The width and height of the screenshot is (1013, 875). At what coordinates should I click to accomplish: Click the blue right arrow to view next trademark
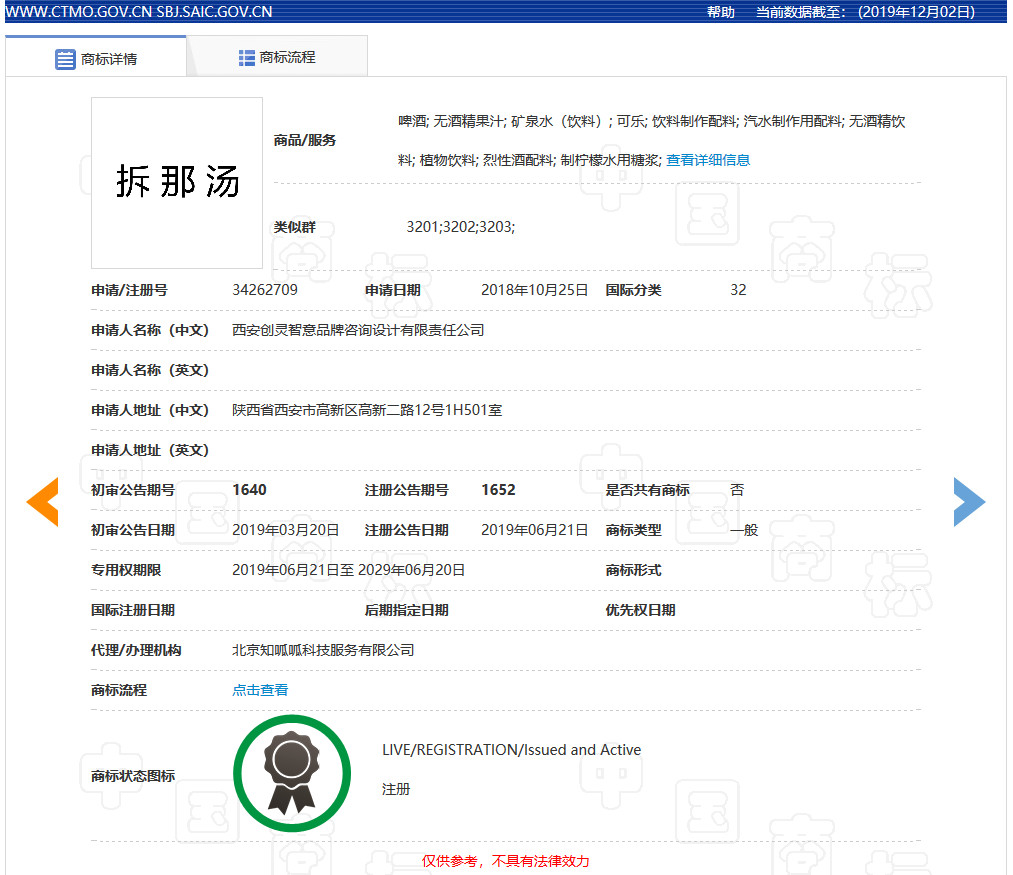pyautogui.click(x=969, y=502)
